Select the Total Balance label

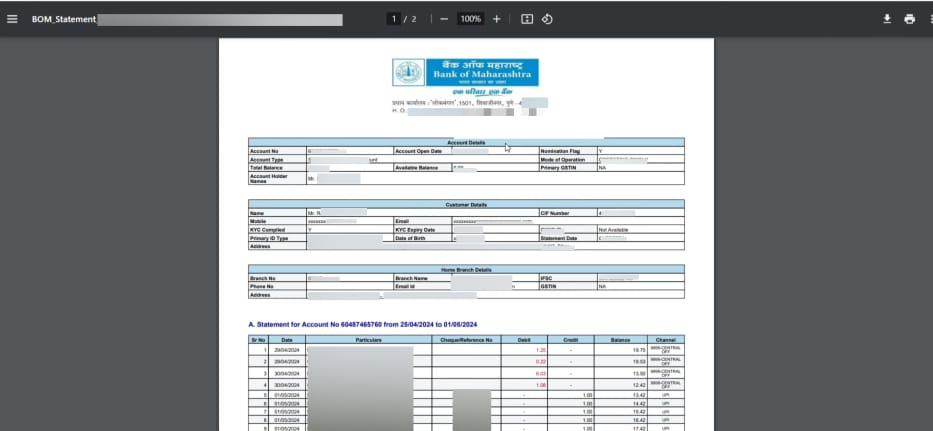coord(265,168)
